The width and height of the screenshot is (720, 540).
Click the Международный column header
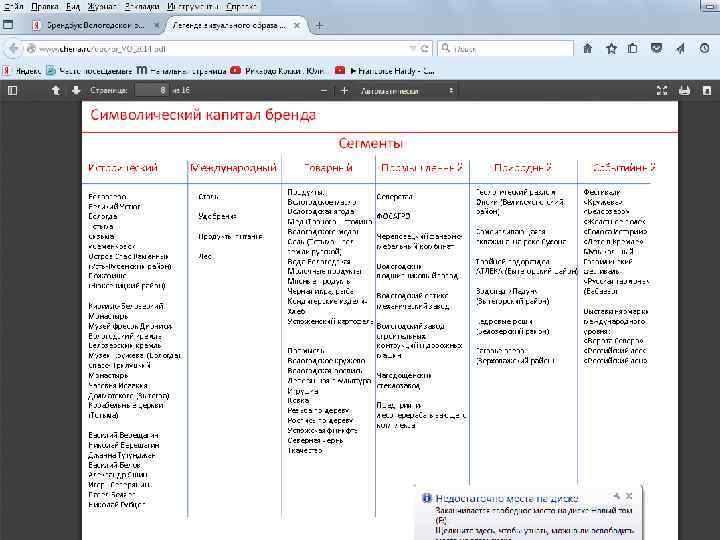234,168
